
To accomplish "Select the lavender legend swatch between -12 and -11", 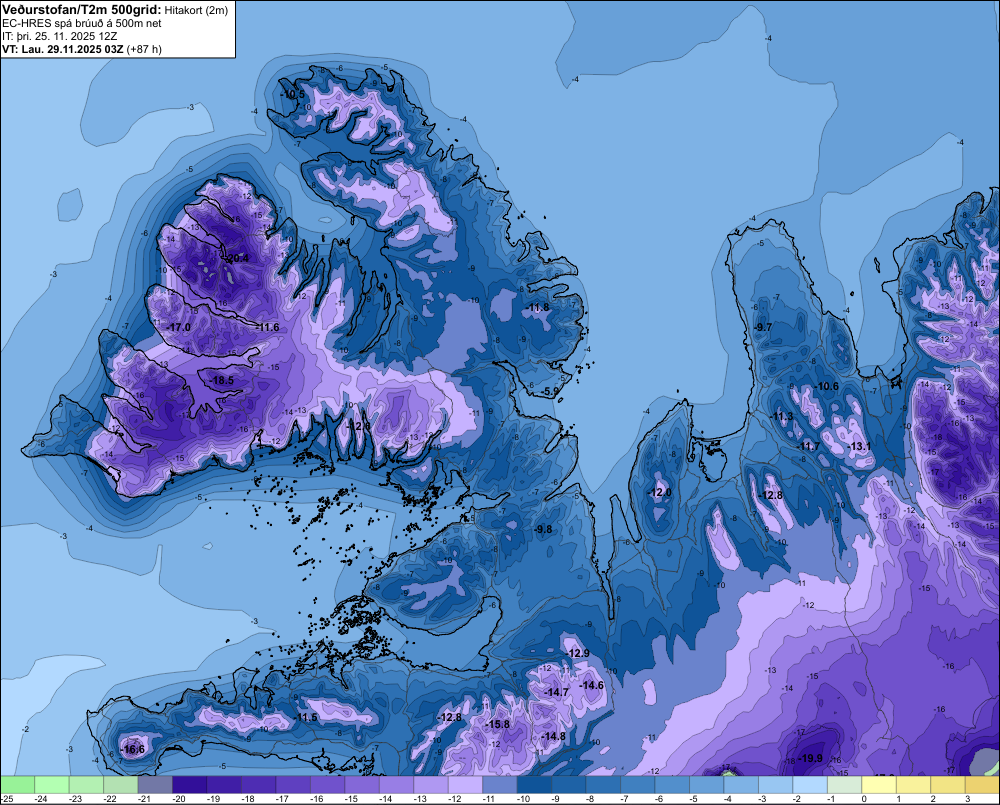I will point(465,785).
